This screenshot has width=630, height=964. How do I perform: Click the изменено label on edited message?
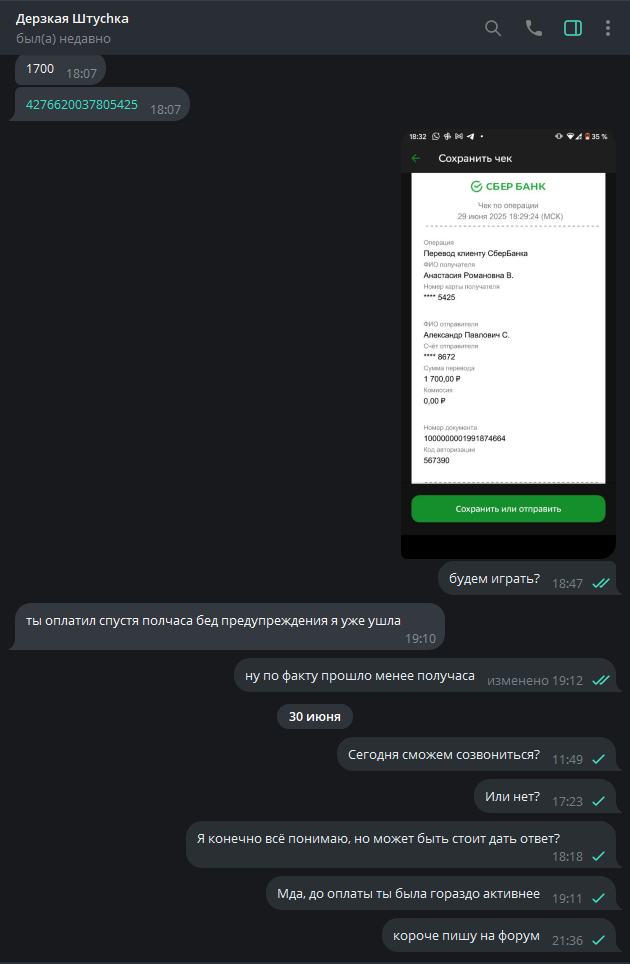coord(518,681)
